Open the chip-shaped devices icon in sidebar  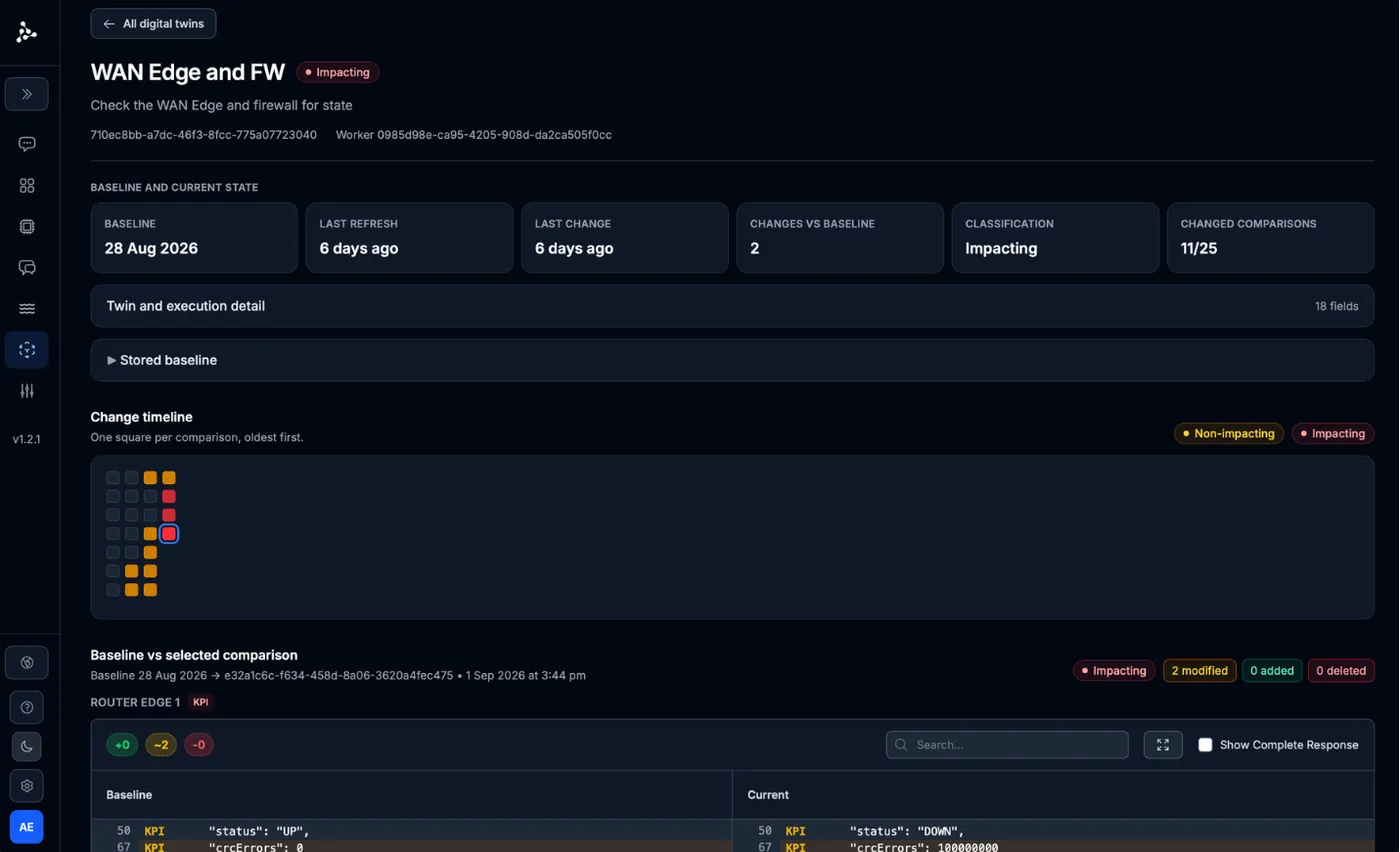[27, 227]
